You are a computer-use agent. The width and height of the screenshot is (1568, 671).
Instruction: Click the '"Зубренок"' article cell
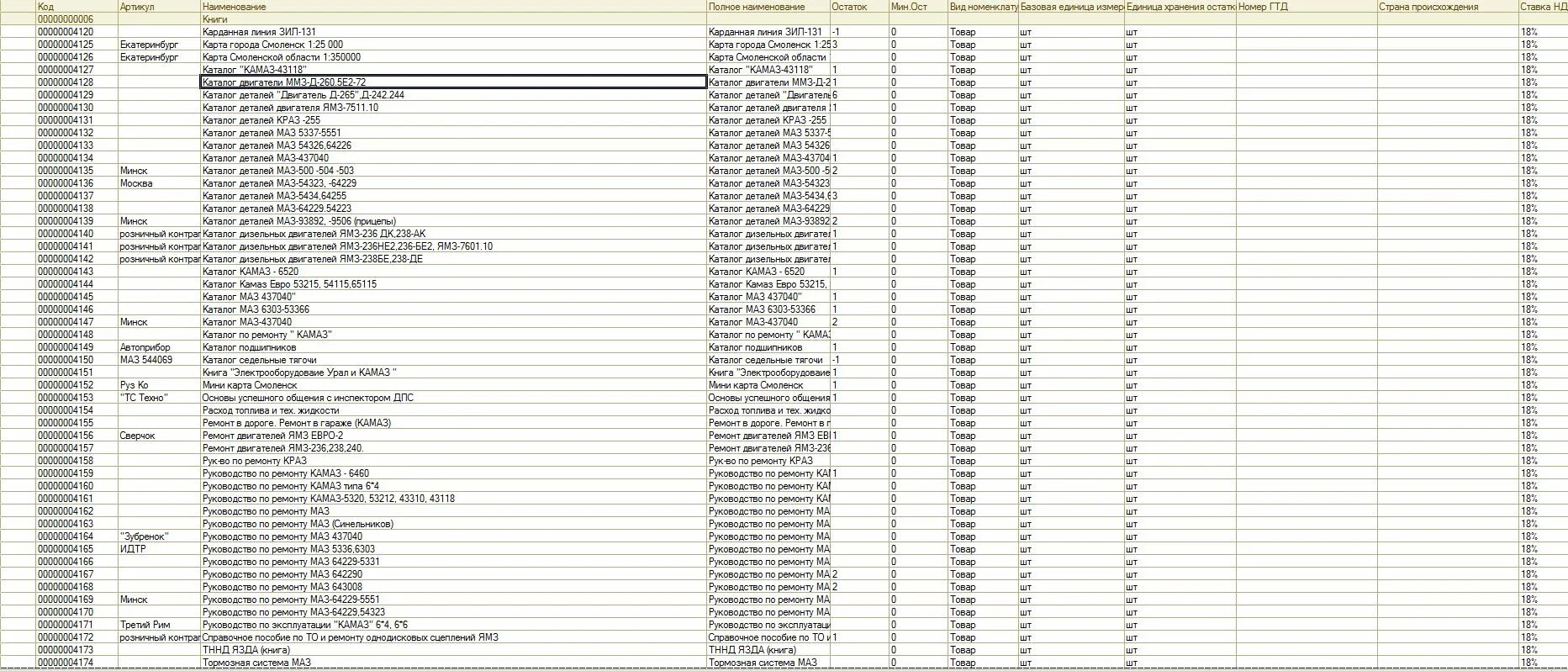click(x=159, y=536)
